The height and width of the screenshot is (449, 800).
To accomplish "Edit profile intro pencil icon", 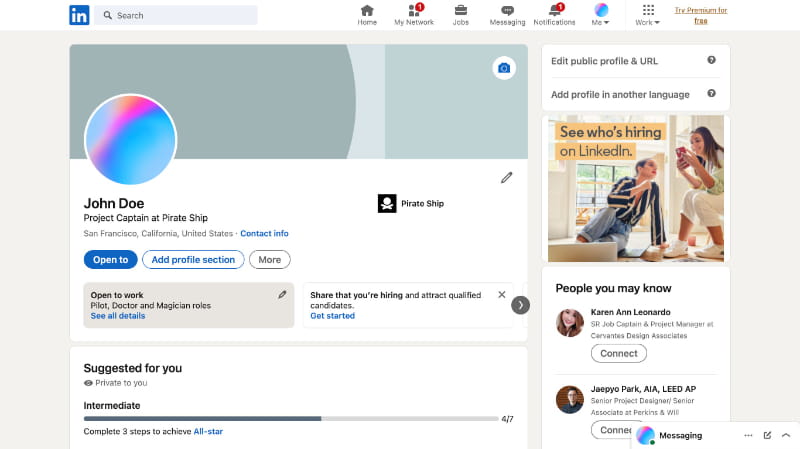I will click(506, 178).
